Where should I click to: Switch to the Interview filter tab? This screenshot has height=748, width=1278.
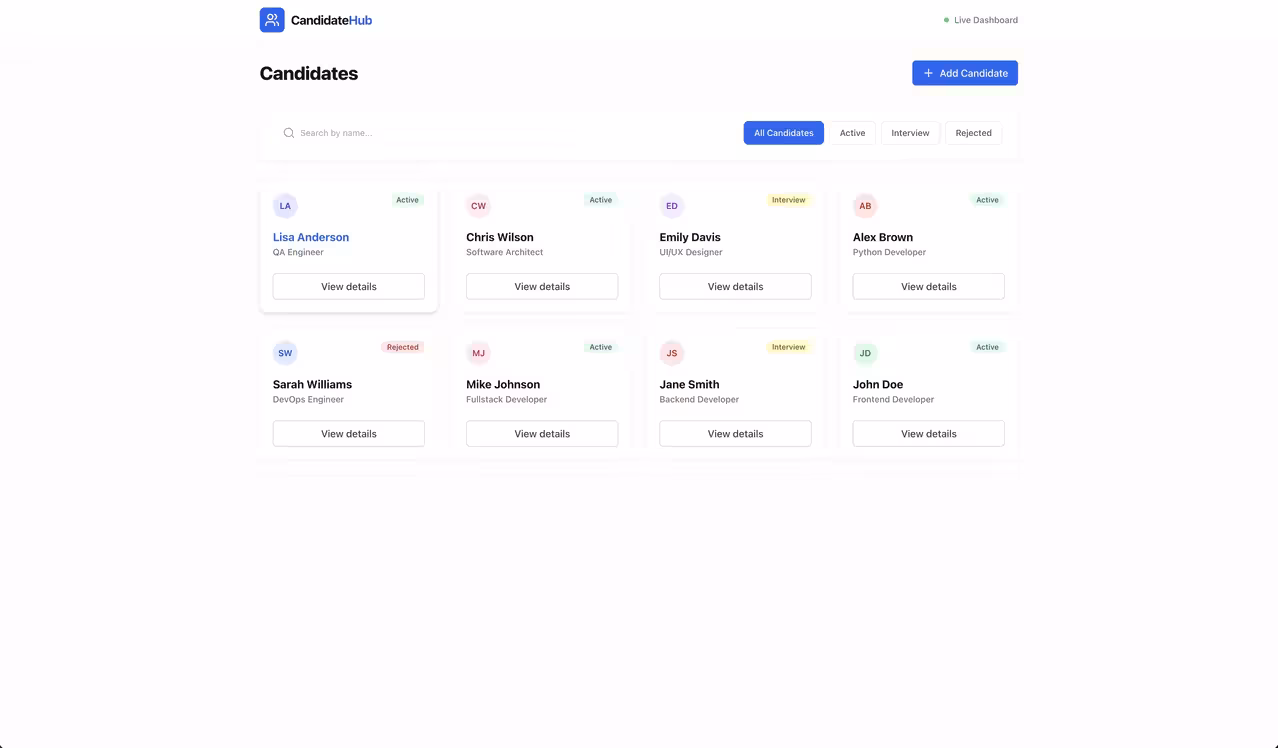pyautogui.click(x=910, y=132)
